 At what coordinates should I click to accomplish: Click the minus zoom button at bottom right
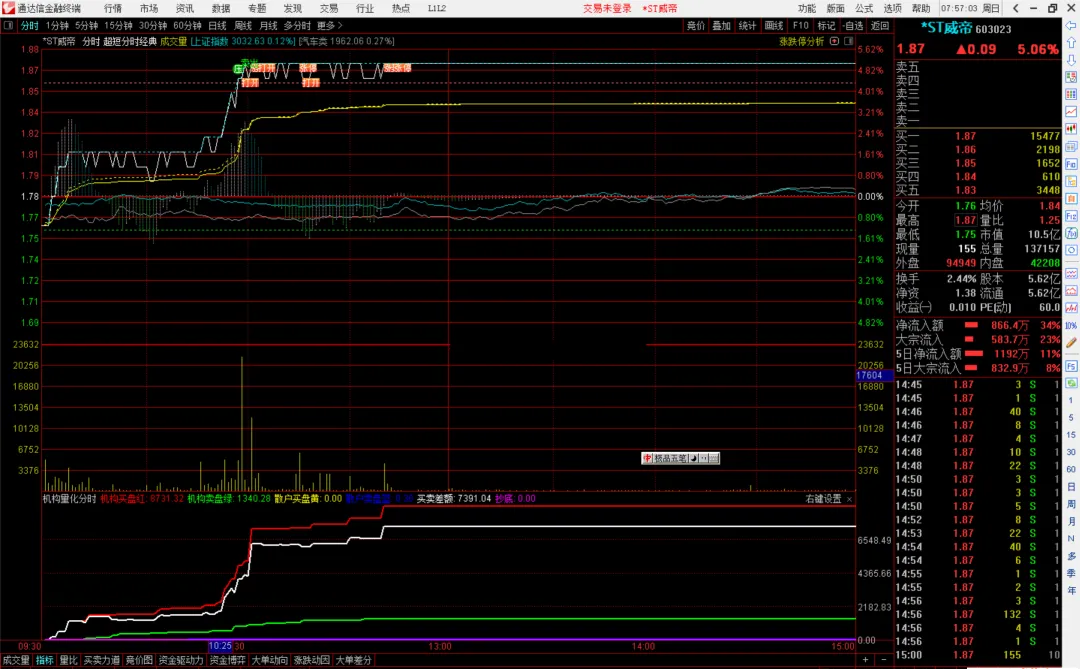(x=884, y=660)
